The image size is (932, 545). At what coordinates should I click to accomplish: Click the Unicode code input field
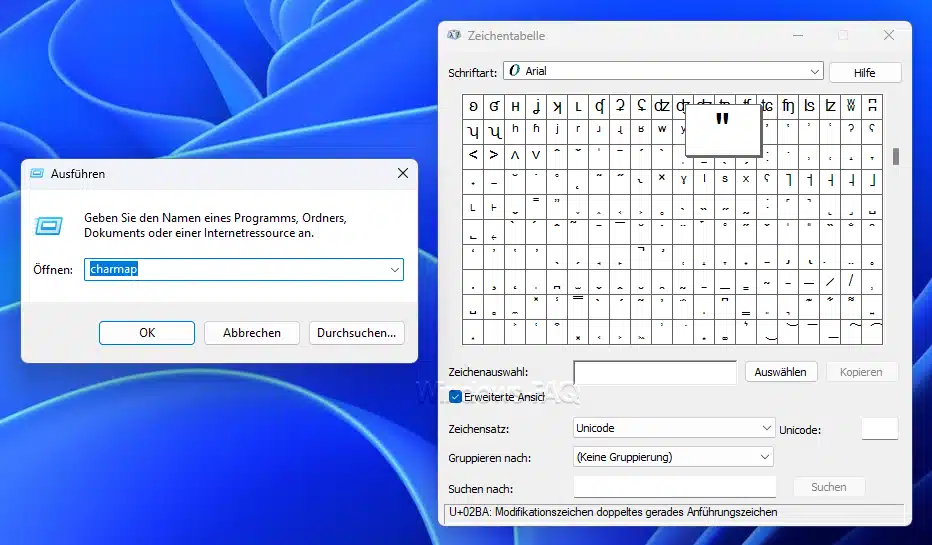(x=880, y=429)
